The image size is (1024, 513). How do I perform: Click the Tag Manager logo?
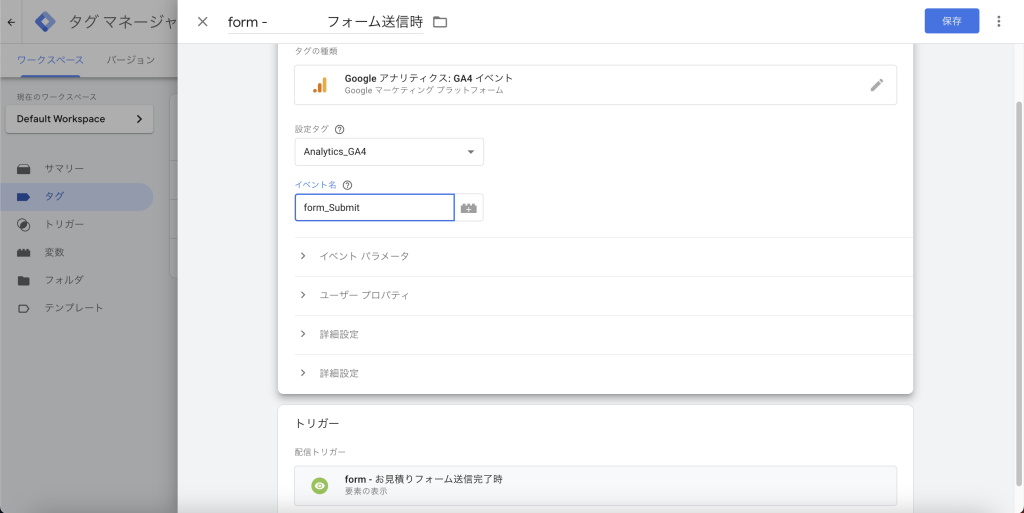tap(45, 22)
